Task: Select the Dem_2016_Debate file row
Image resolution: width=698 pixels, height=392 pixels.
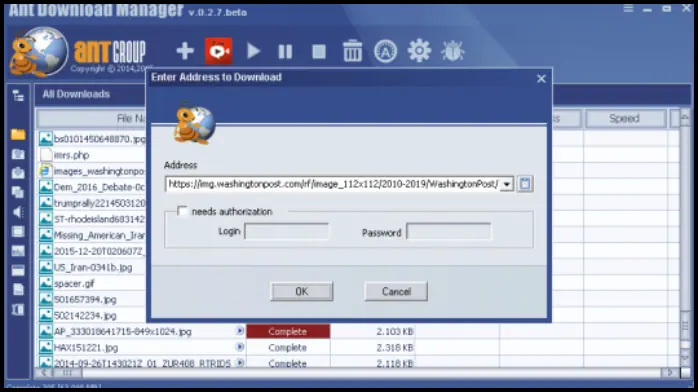Action: click(x=92, y=187)
